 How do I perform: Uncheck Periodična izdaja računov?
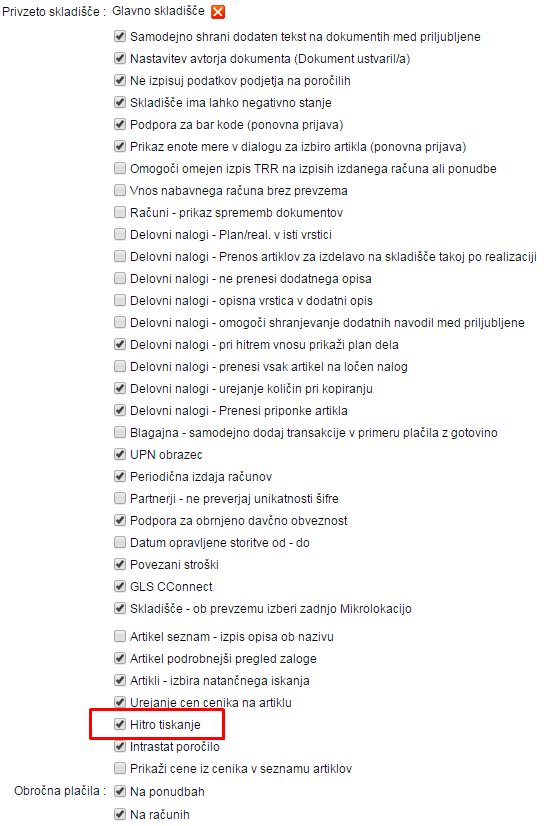click(120, 476)
